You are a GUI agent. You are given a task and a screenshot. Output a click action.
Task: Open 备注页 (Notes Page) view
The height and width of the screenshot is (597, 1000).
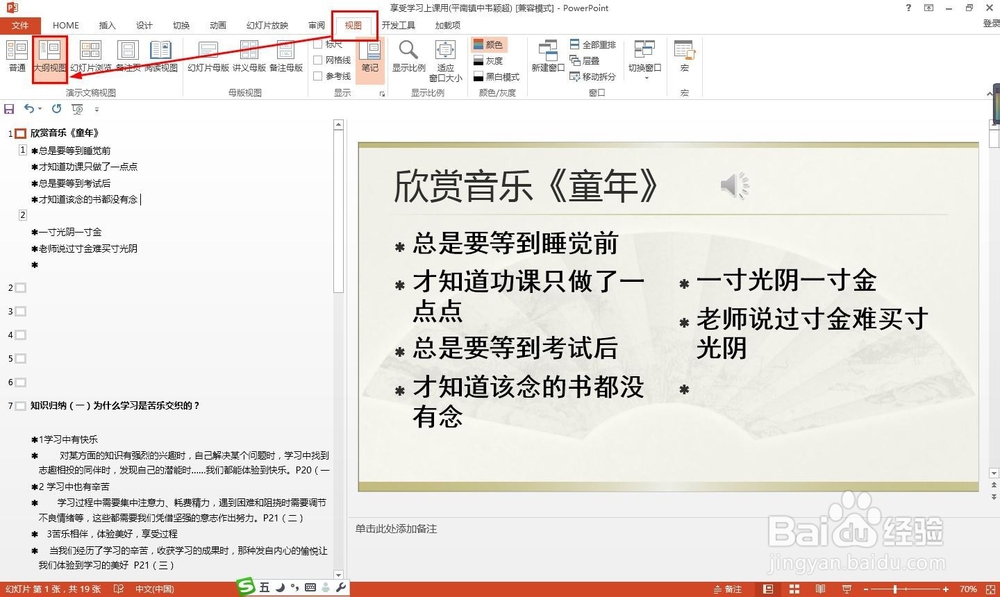pos(128,56)
